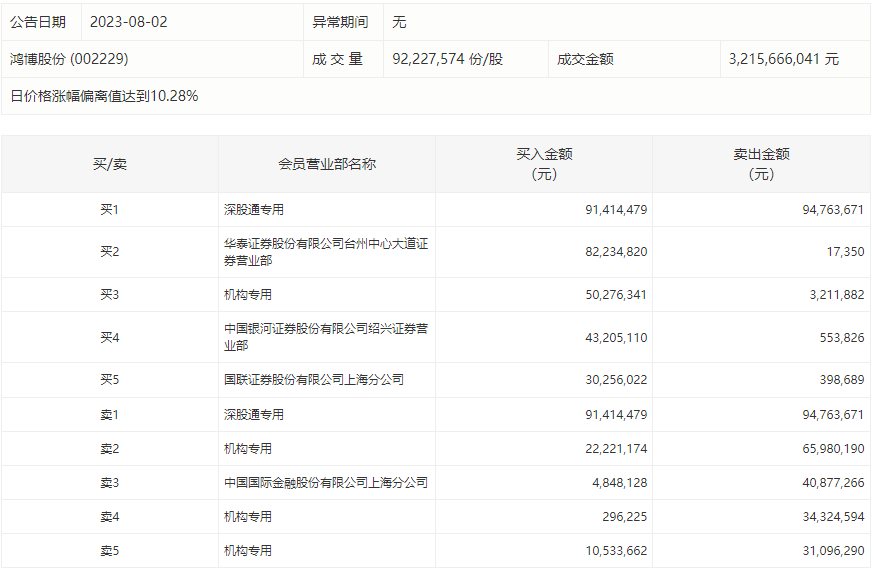Select sell amount 40,877,266
The image size is (874, 568).
pyautogui.click(x=833, y=483)
